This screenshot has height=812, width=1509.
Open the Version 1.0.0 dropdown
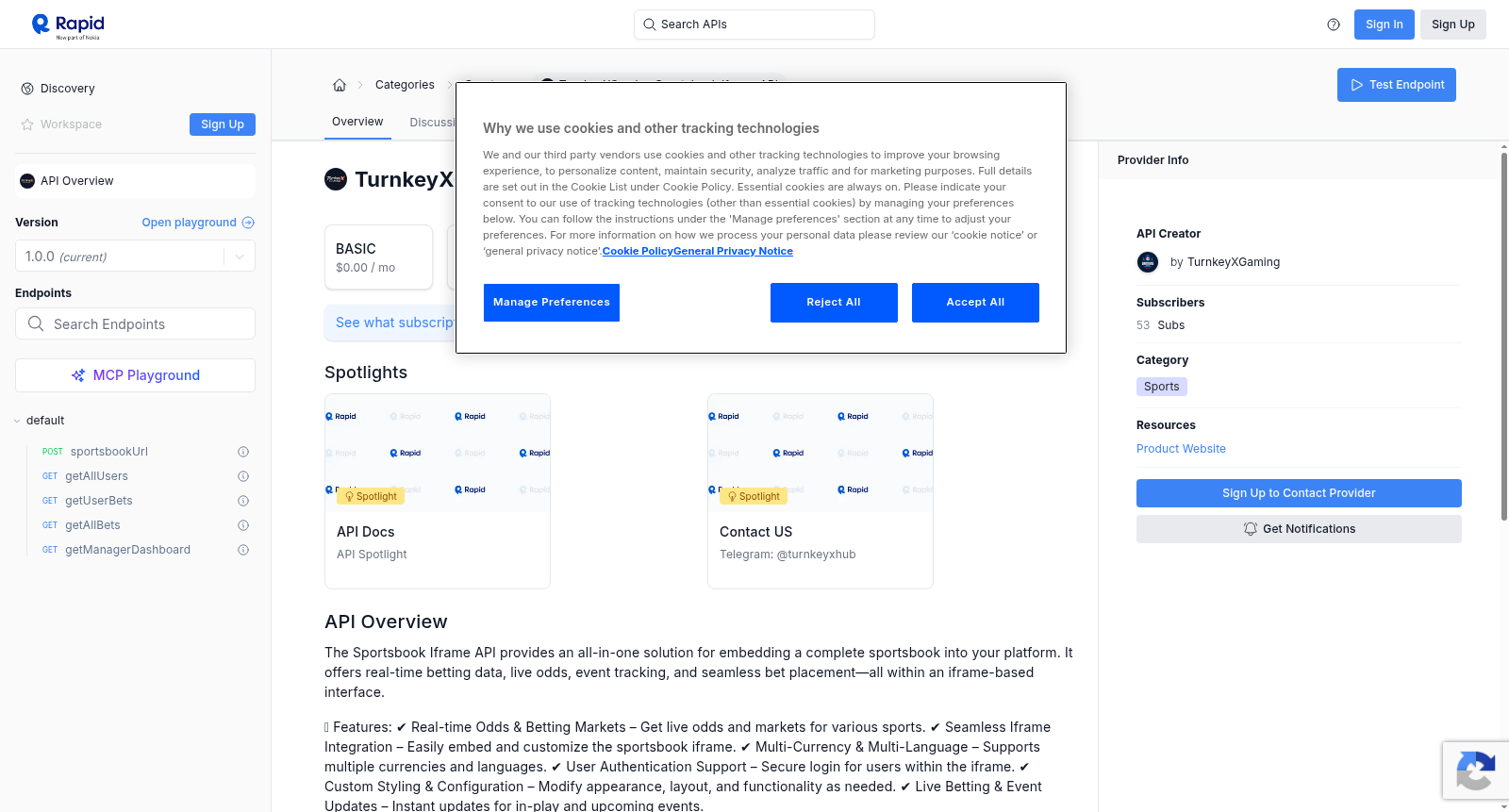[135, 257]
